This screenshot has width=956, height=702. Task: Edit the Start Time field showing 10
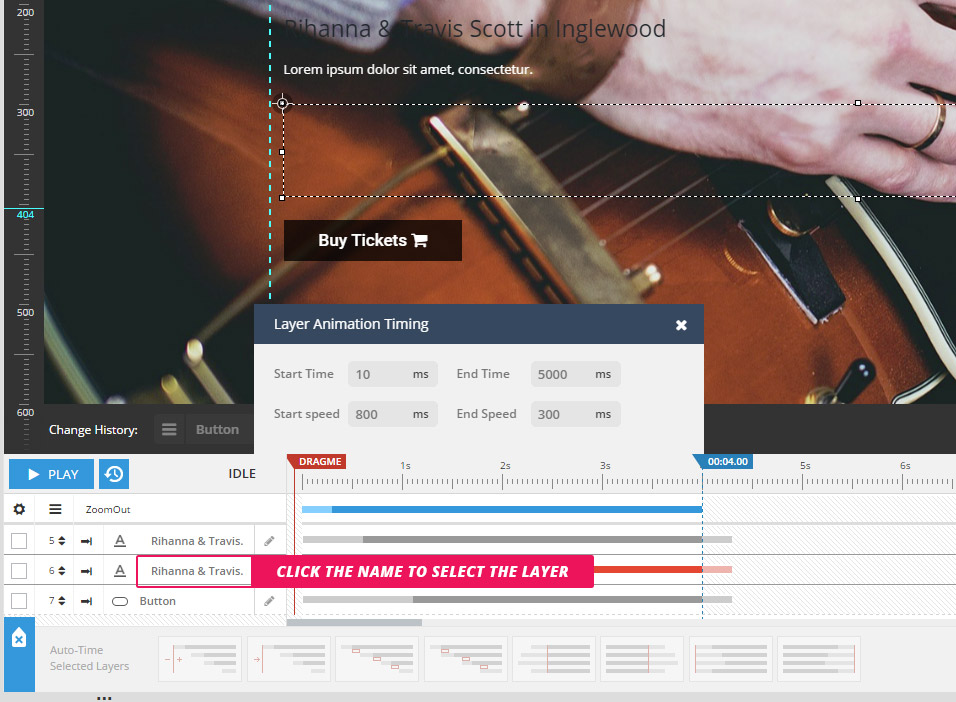[x=393, y=374]
